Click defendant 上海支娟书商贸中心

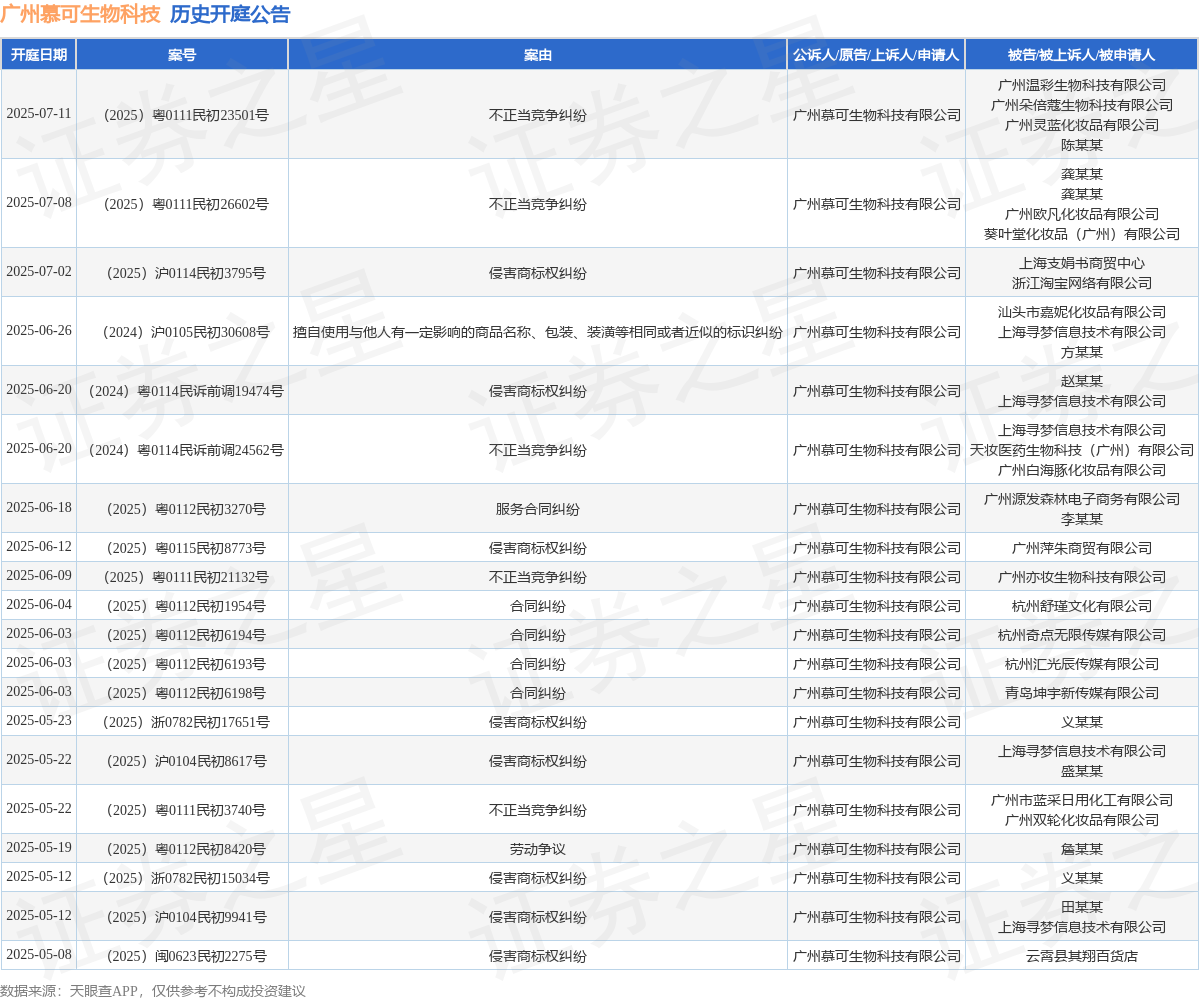tap(1082, 263)
